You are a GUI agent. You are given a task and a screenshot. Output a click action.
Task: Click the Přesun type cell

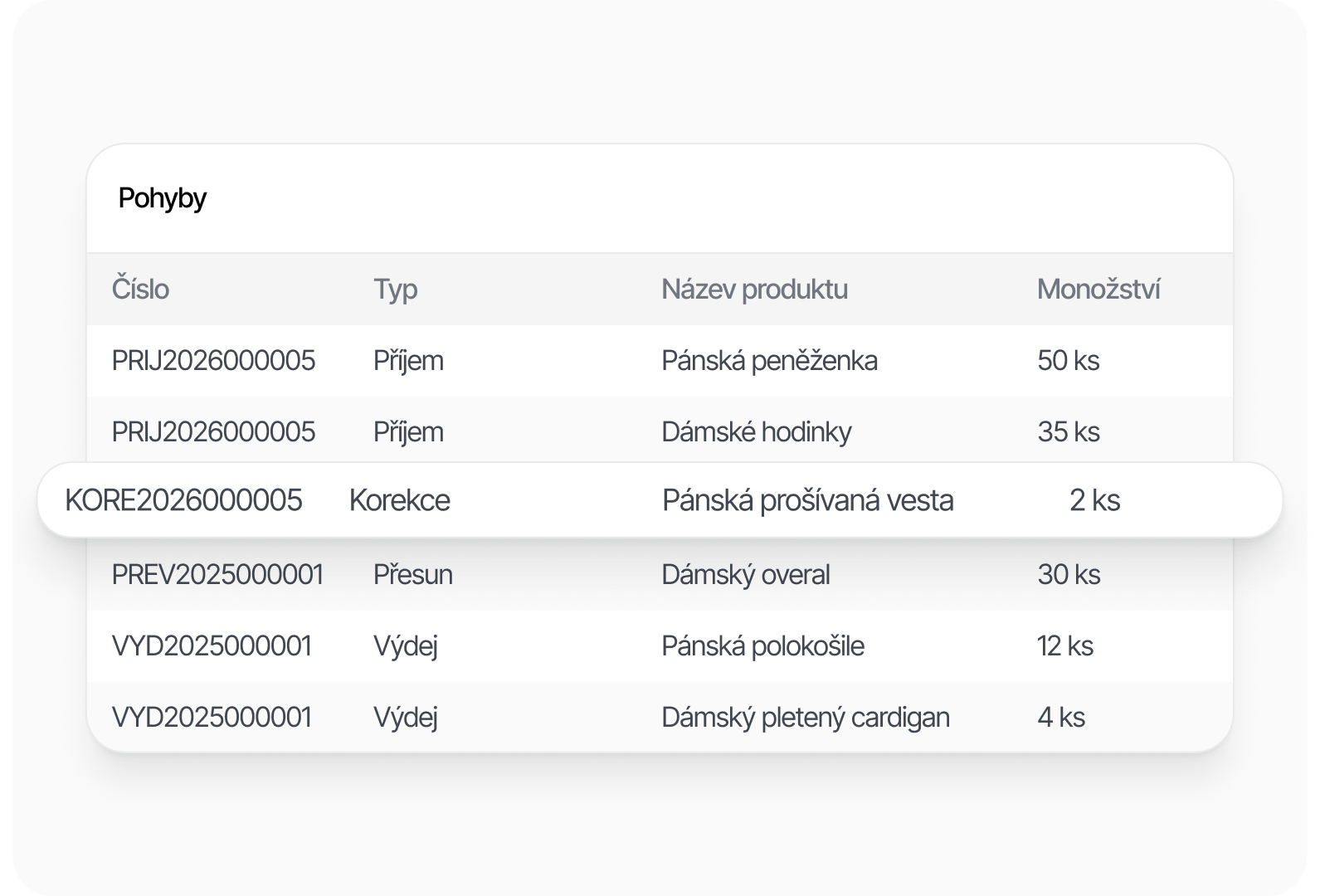[x=412, y=575]
